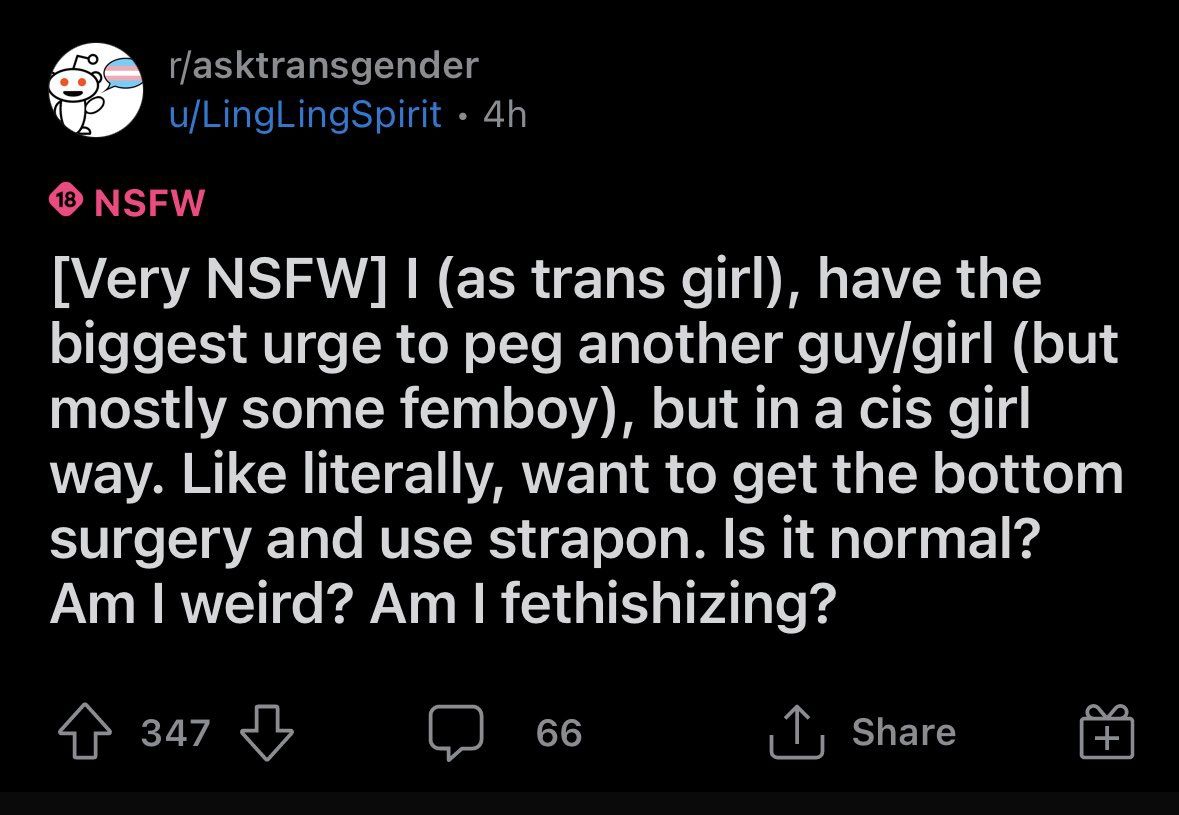1179x815 pixels.
Task: Click the "Am I fethishizing?" final line
Action: coord(443,604)
